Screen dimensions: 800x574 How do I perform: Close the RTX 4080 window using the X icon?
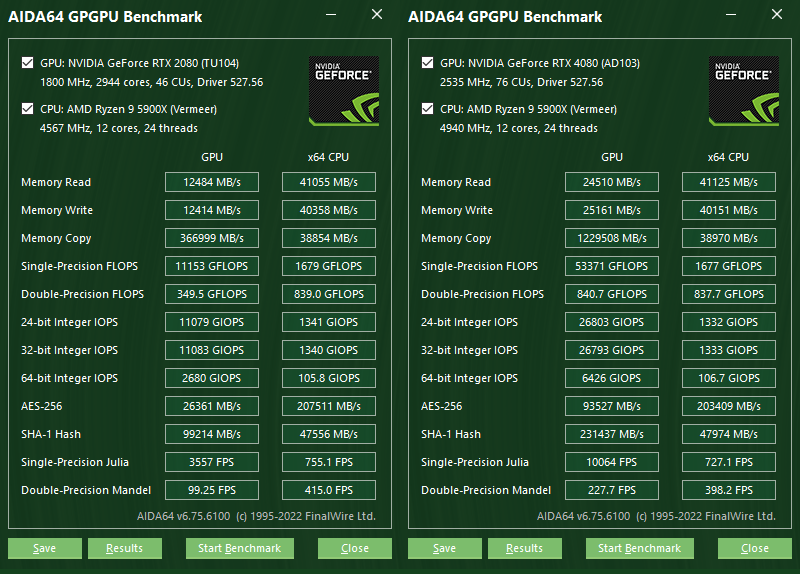pos(777,14)
